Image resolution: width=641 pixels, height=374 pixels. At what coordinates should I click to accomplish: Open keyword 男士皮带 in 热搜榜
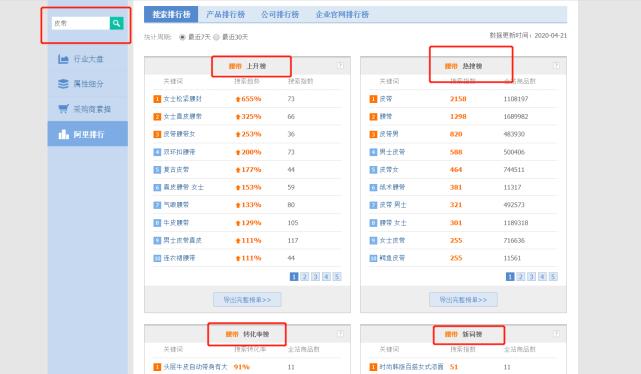tap(392, 152)
